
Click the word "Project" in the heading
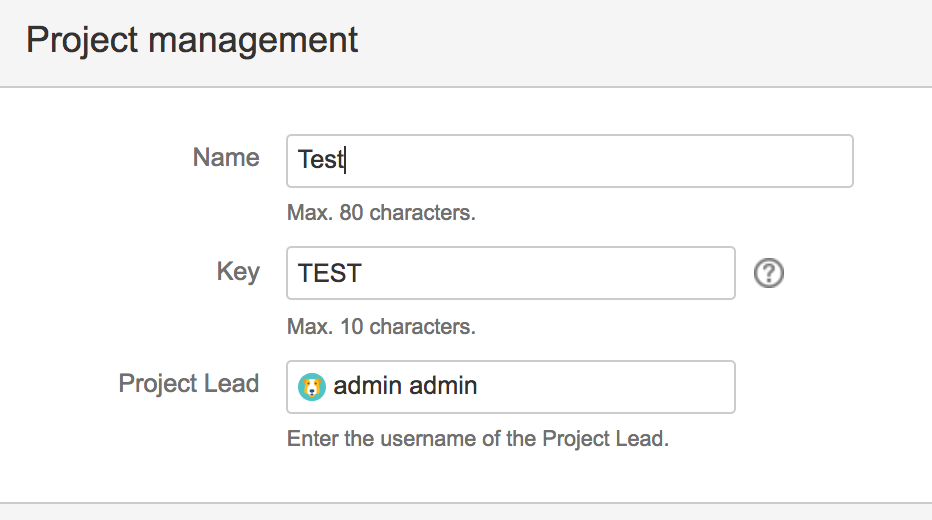click(80, 41)
